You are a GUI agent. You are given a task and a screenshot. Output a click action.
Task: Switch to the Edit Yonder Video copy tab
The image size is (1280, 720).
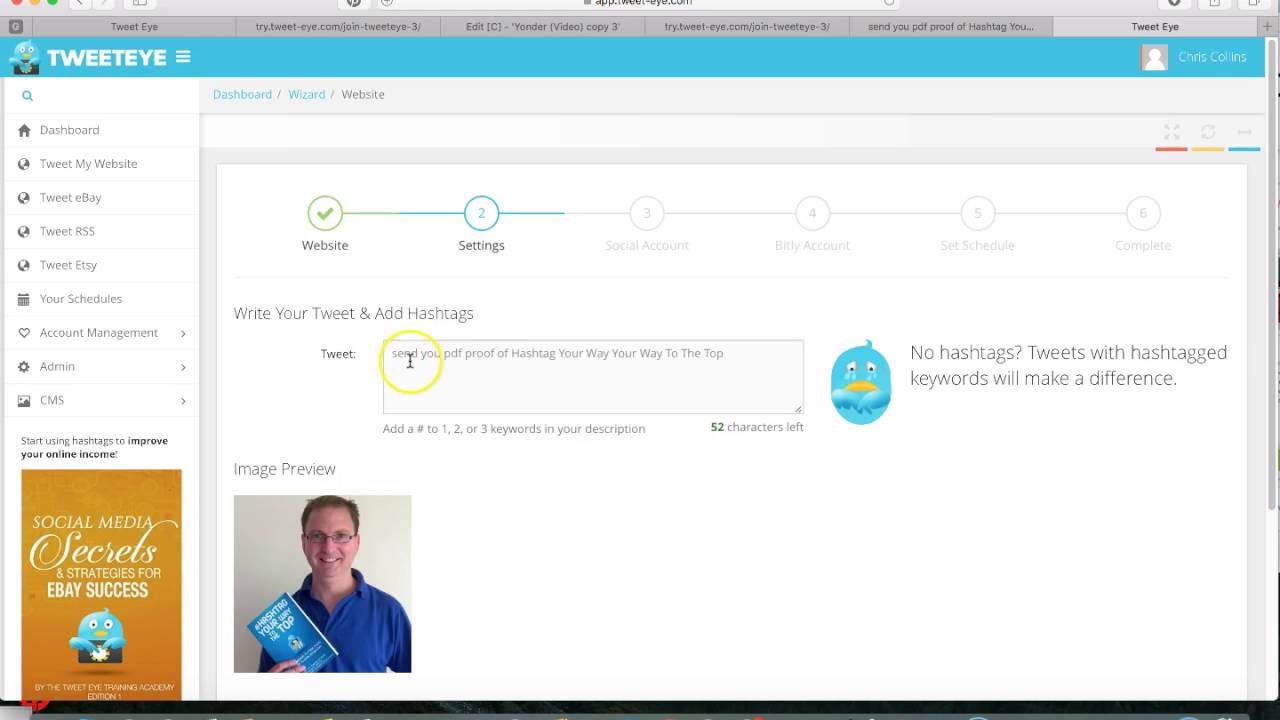click(x=542, y=27)
